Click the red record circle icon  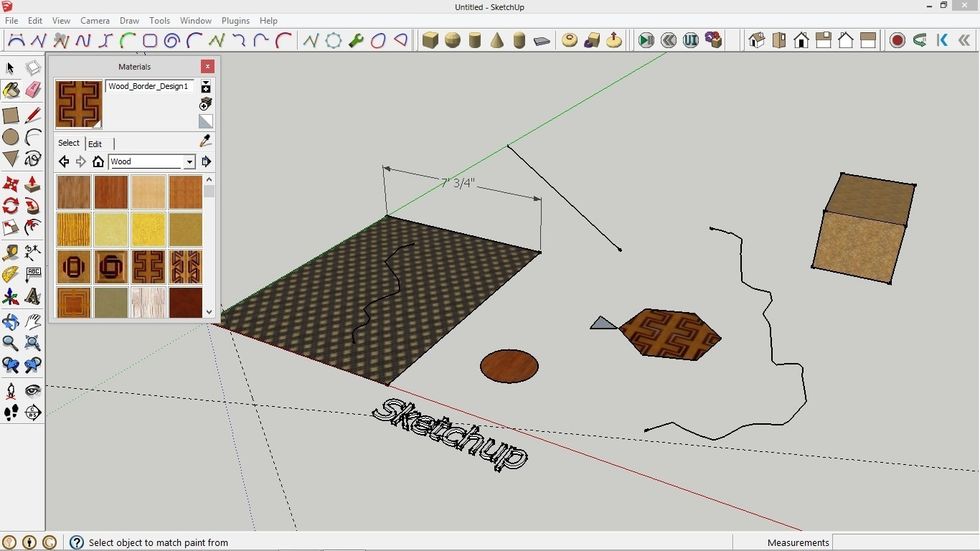pyautogui.click(x=898, y=41)
